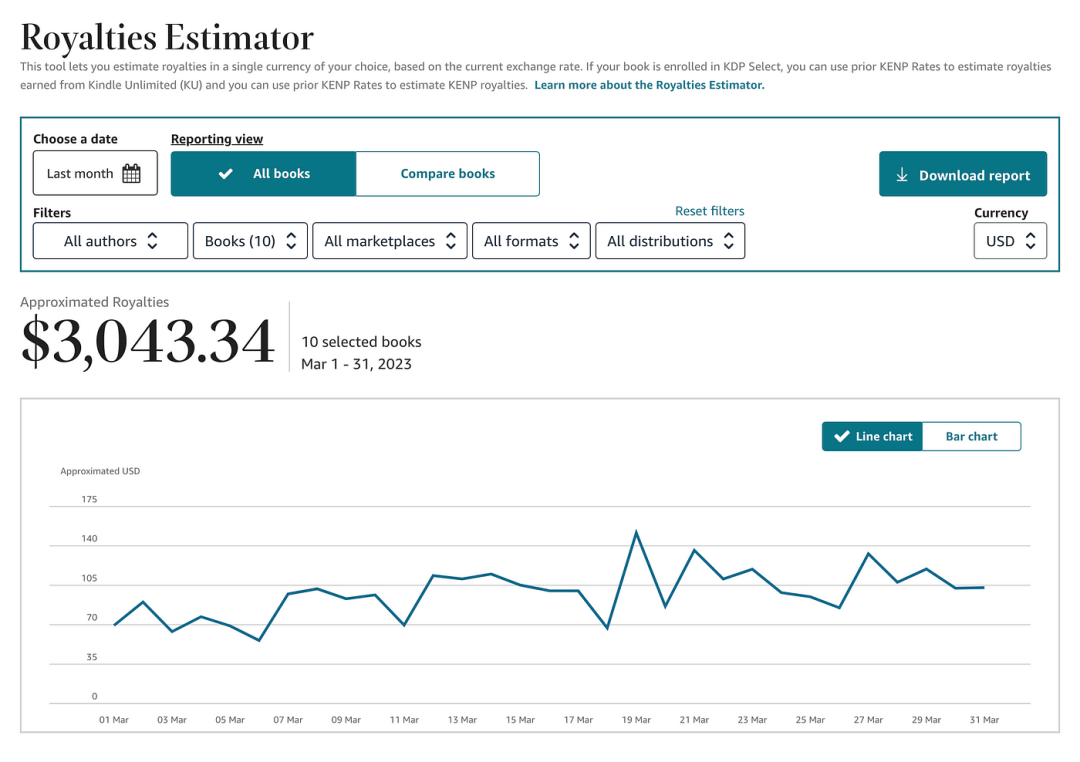Click the checkmark icon on Line chart
1080x762 pixels.
(x=841, y=437)
